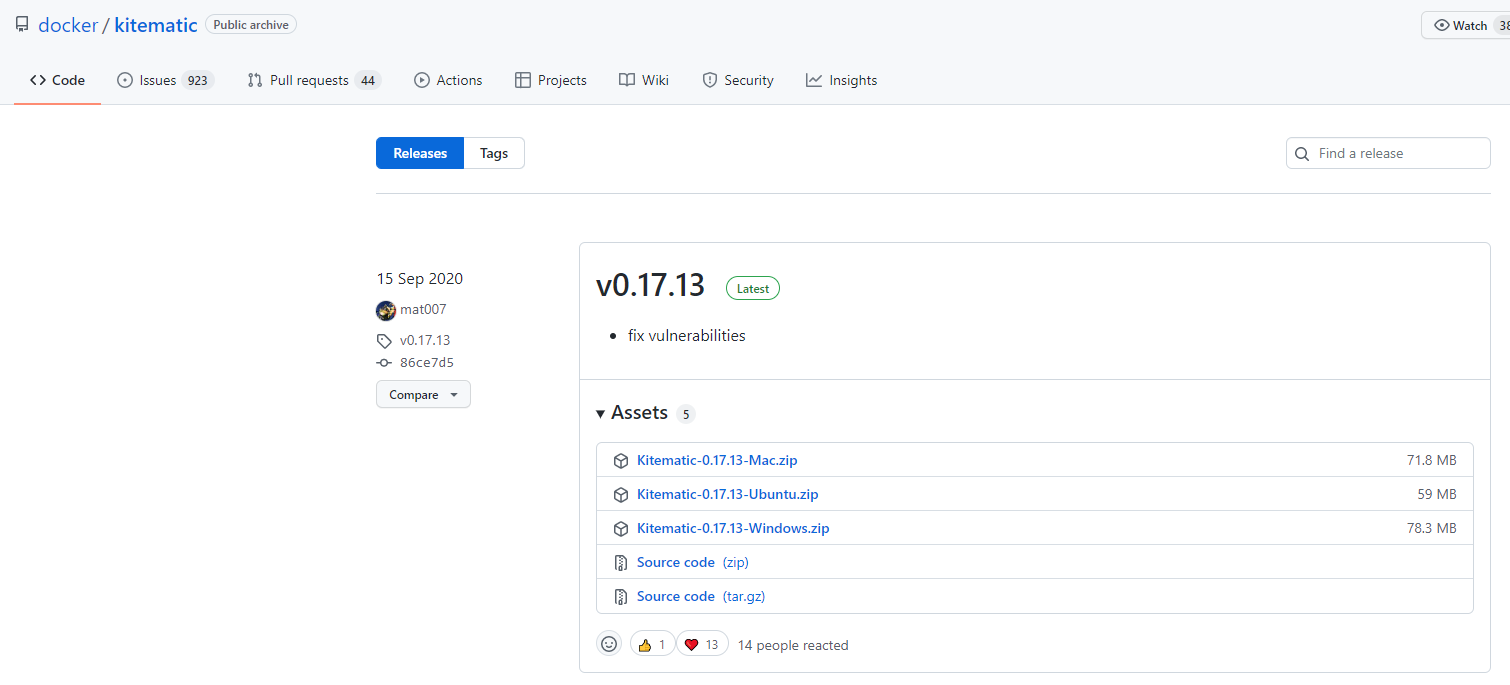1510x685 pixels.
Task: Switch to the Tags view
Action: [494, 153]
